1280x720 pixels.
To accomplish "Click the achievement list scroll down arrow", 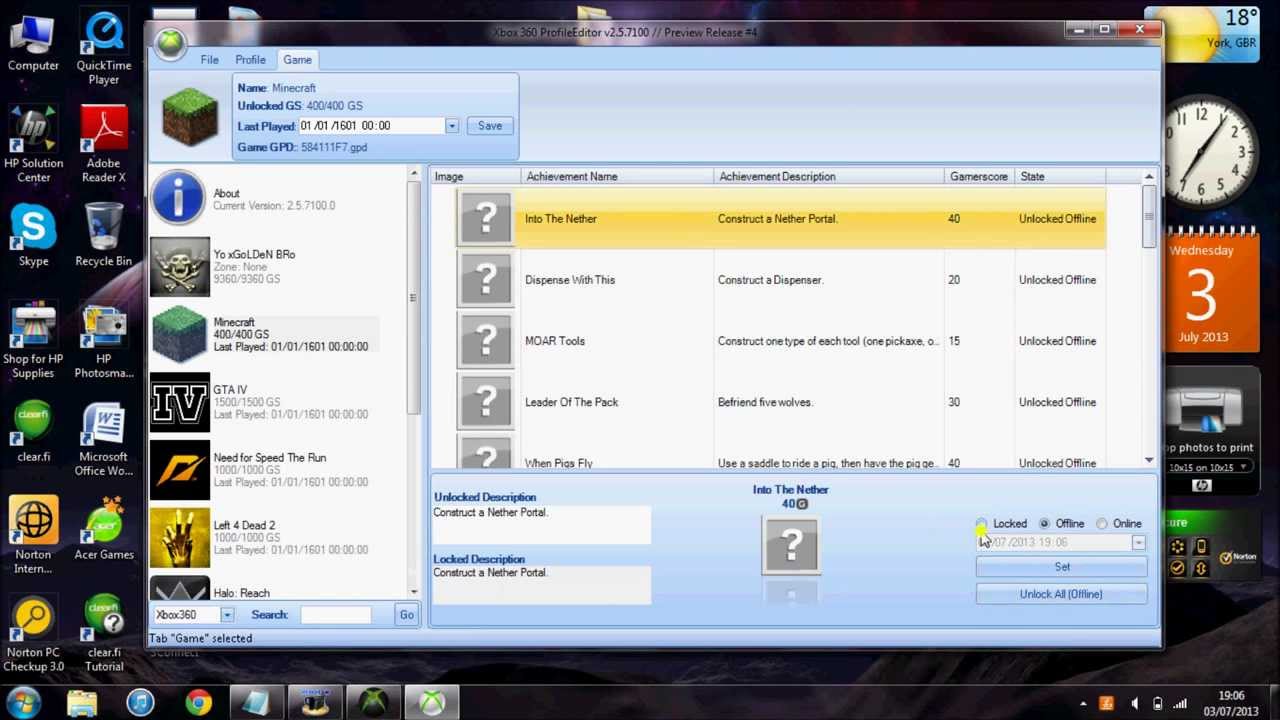I will [x=1149, y=460].
